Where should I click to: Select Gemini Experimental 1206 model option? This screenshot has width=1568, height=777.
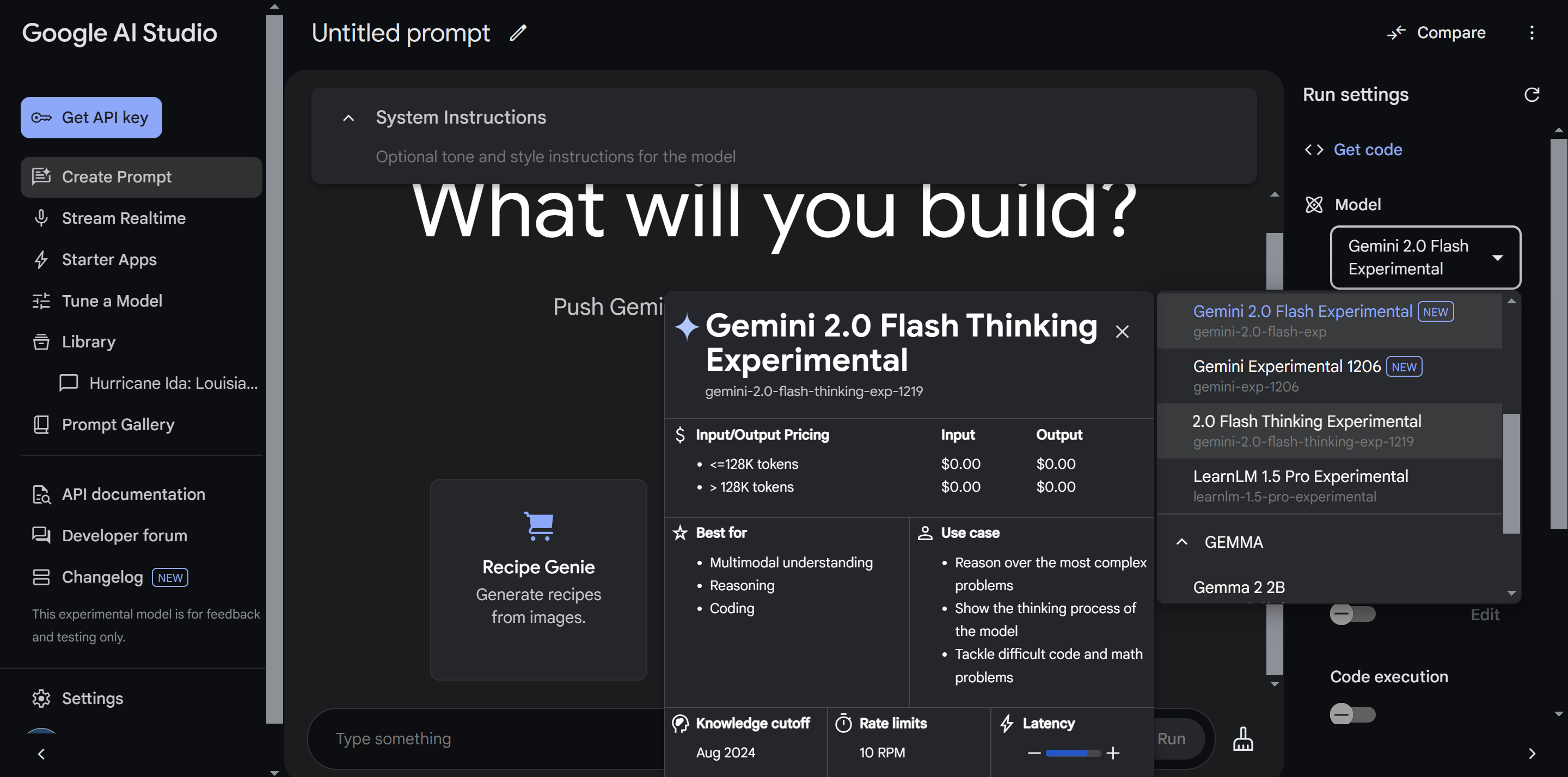pos(1330,376)
